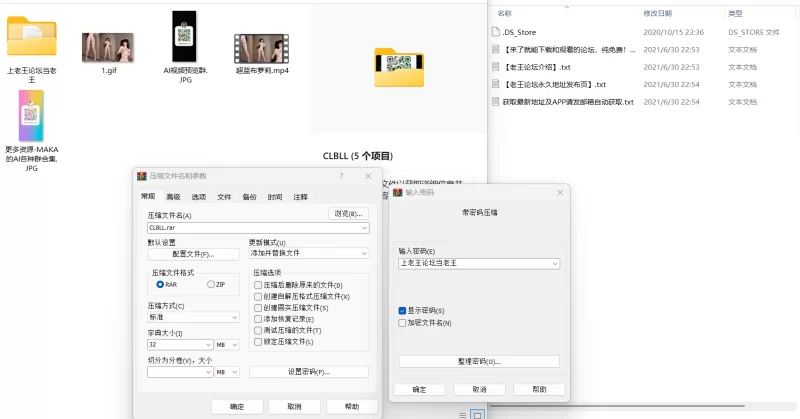800x419 pixels.
Task: Select the 上老王论坛当老王 folder icon
Action: 32,36
